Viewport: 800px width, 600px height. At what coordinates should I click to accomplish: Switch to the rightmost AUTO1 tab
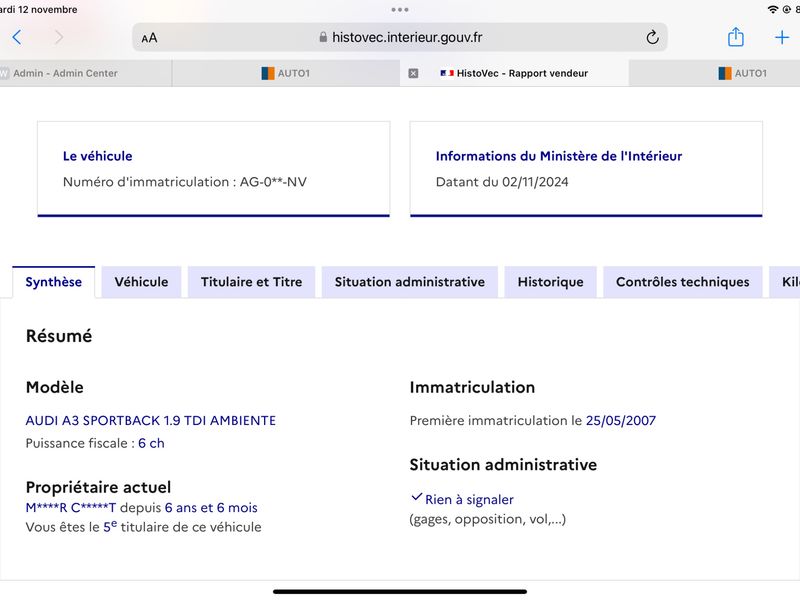[714, 73]
